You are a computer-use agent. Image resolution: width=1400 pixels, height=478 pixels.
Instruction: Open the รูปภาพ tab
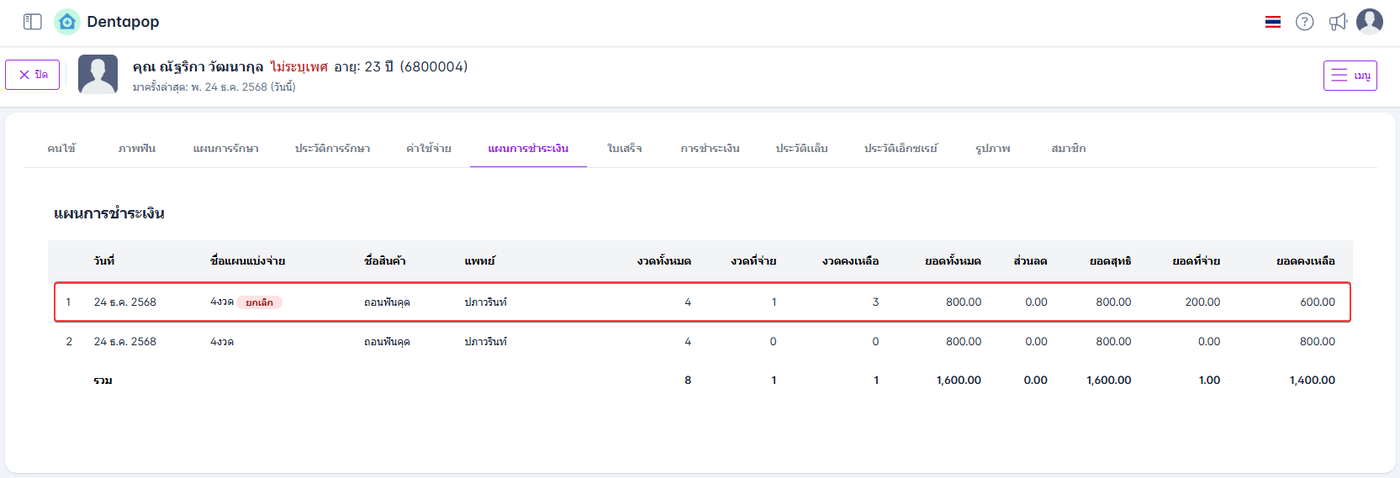(x=993, y=148)
